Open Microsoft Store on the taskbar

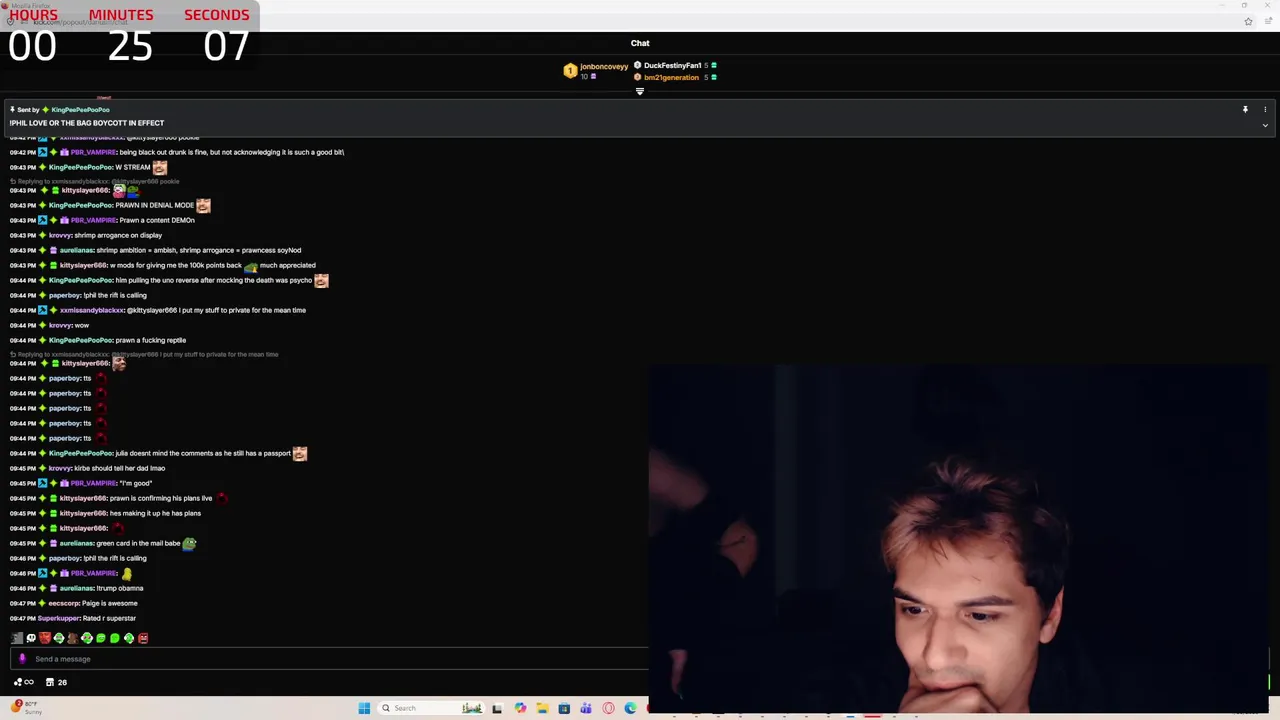point(564,708)
